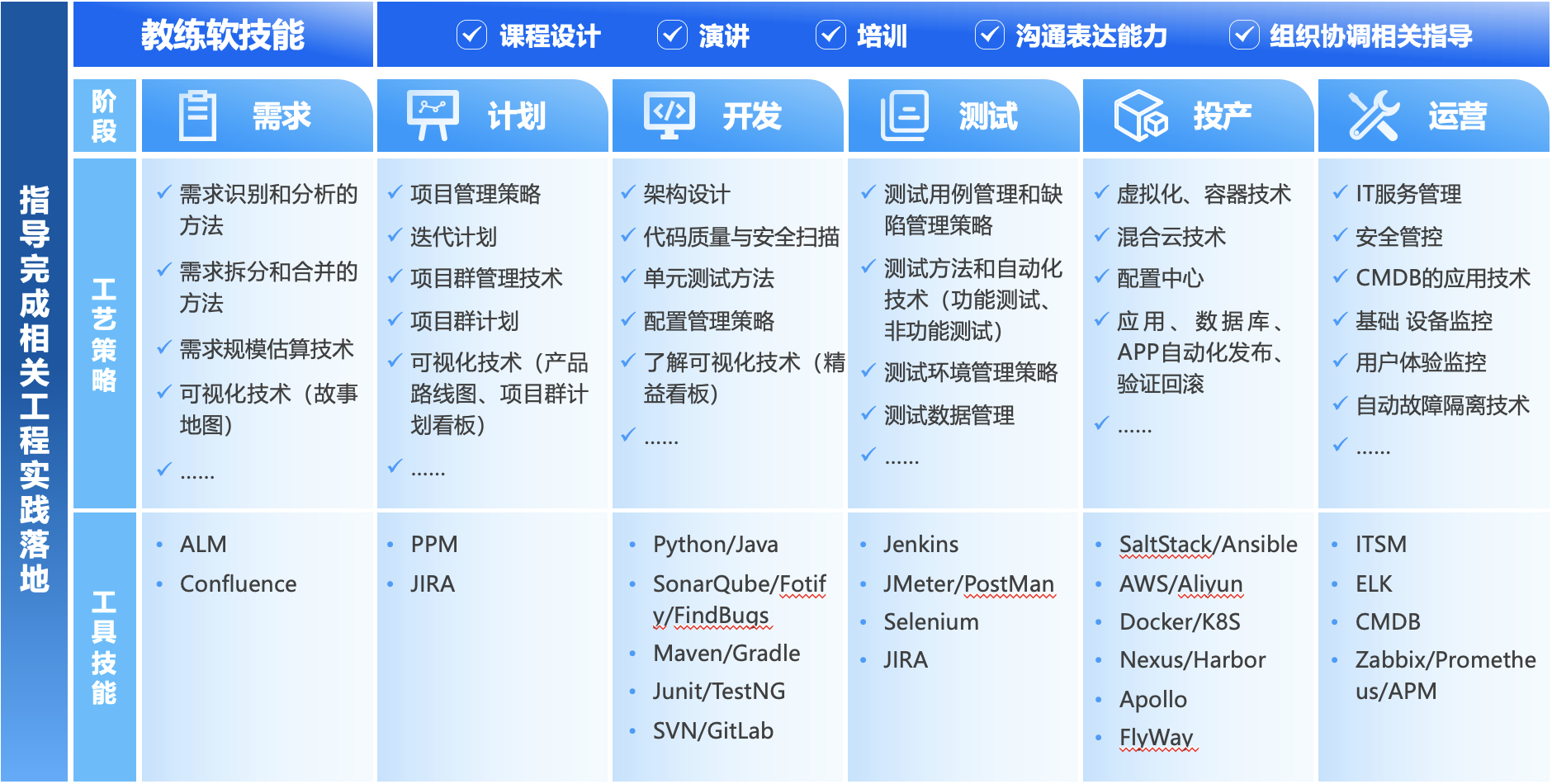Select the 测试 stage header
The height and width of the screenshot is (784, 1552).
(963, 116)
